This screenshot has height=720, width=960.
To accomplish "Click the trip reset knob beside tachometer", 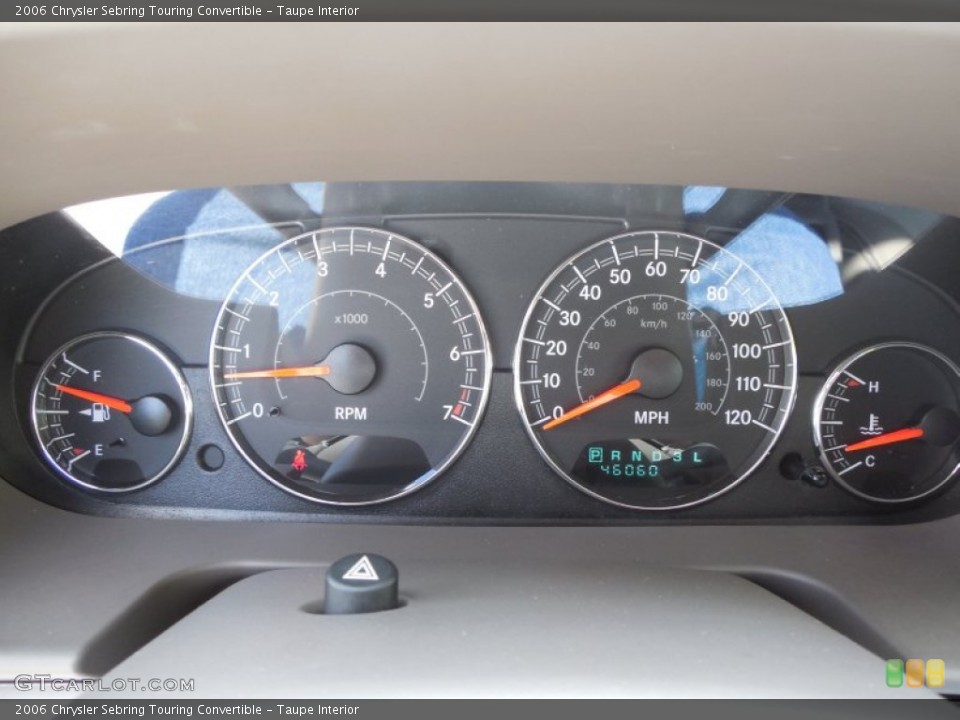I will pos(212,457).
